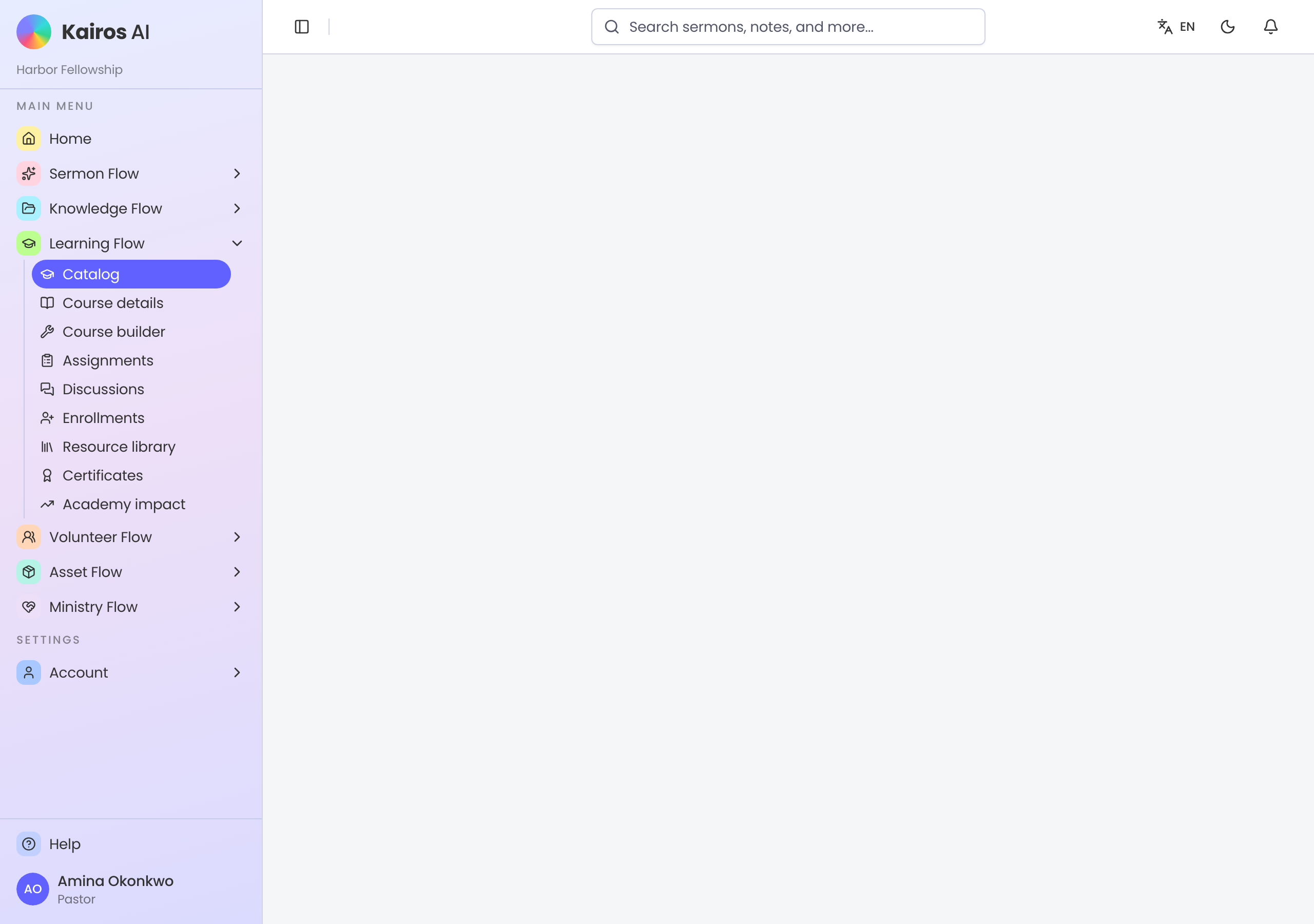Expand the Asset Flow chevron
Screen dimensions: 1314x924
tap(237, 572)
